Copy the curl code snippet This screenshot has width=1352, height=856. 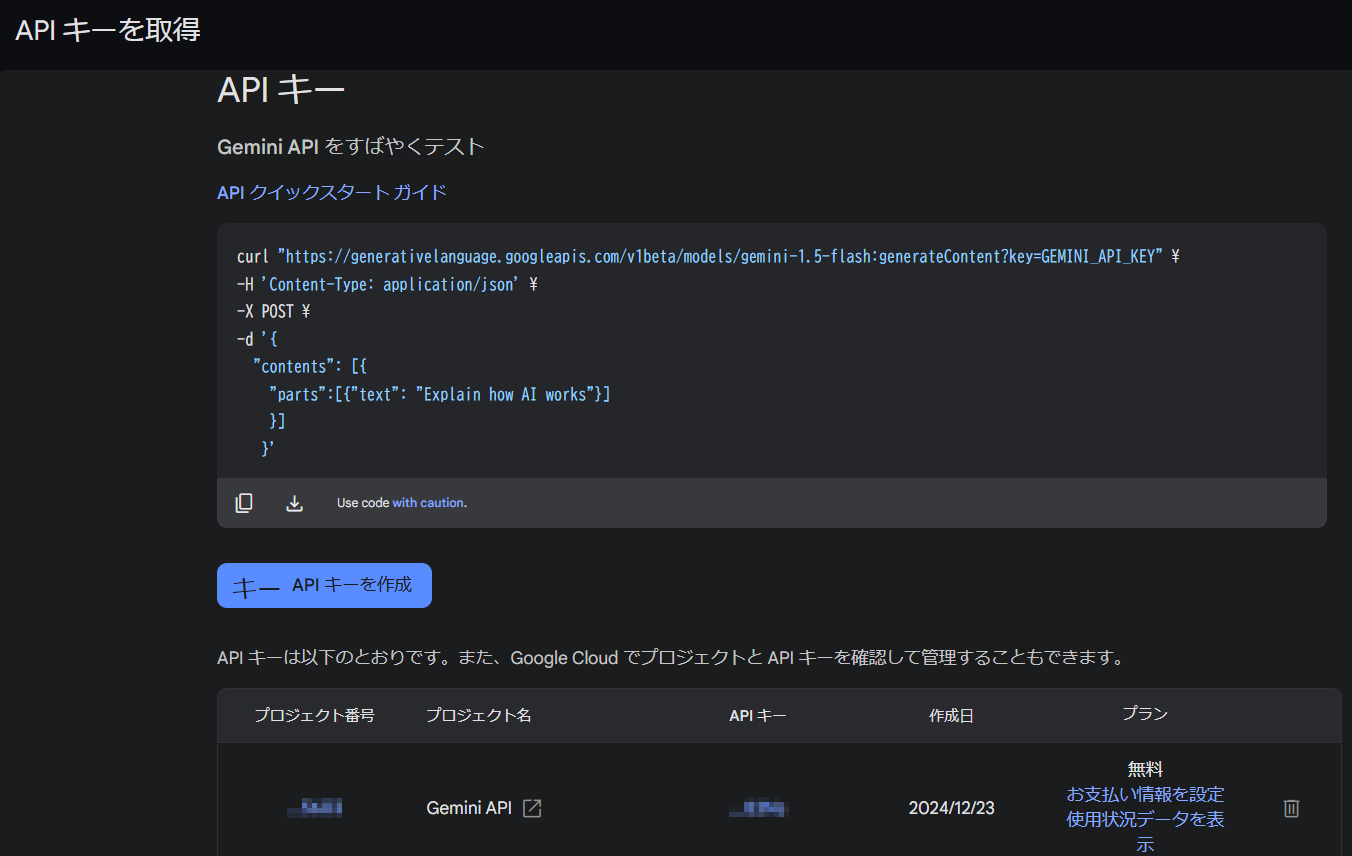[x=244, y=503]
